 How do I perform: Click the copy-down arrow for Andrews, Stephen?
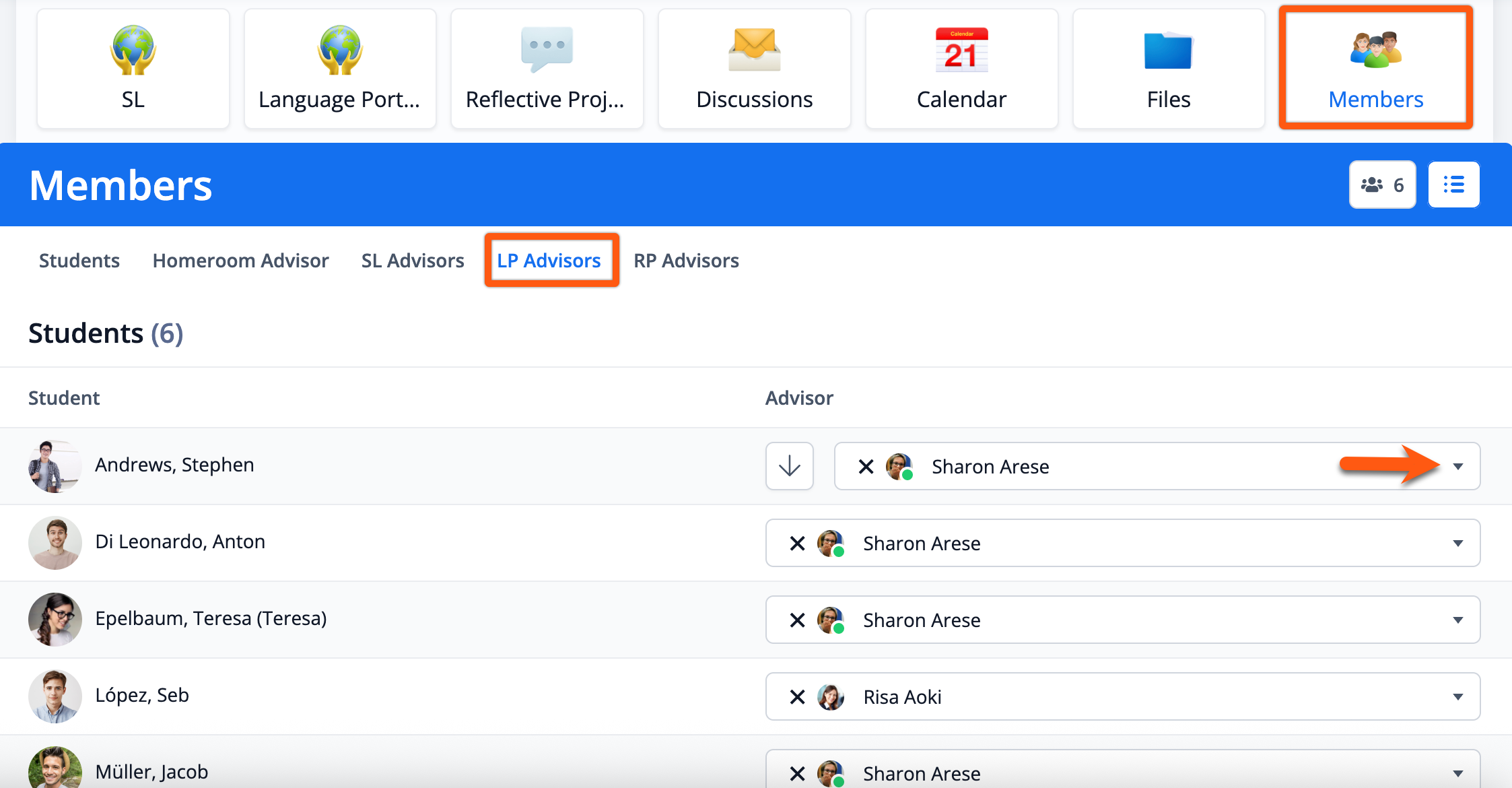click(789, 466)
